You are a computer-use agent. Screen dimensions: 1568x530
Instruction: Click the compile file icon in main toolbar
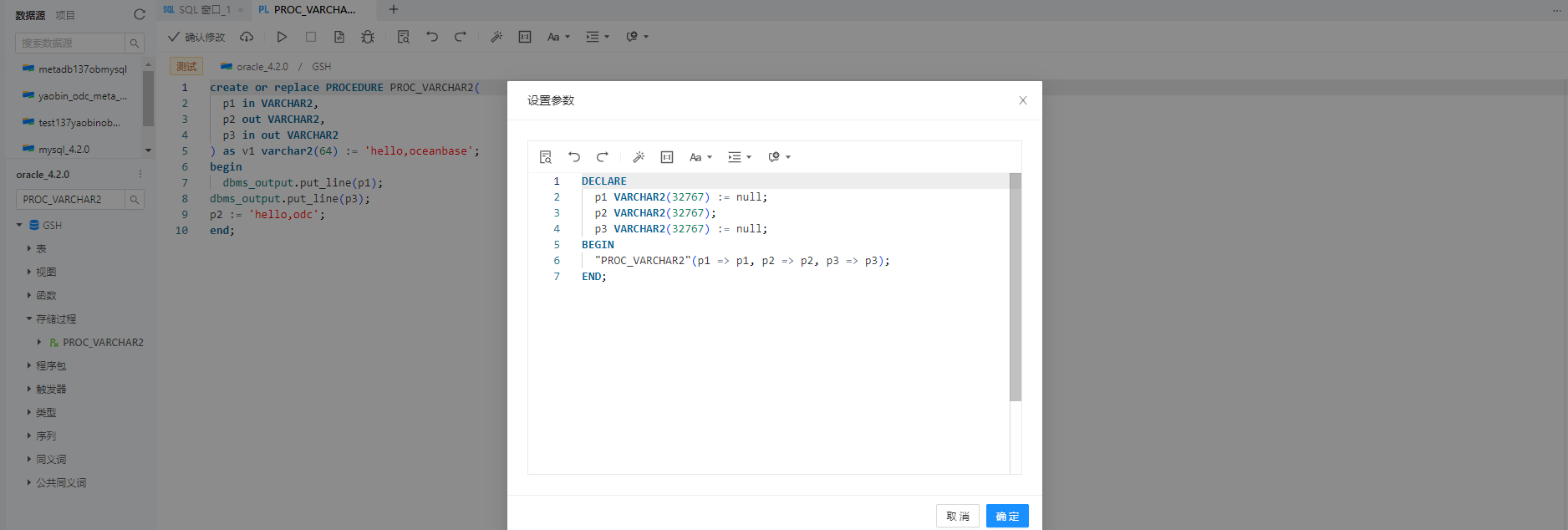[x=339, y=37]
